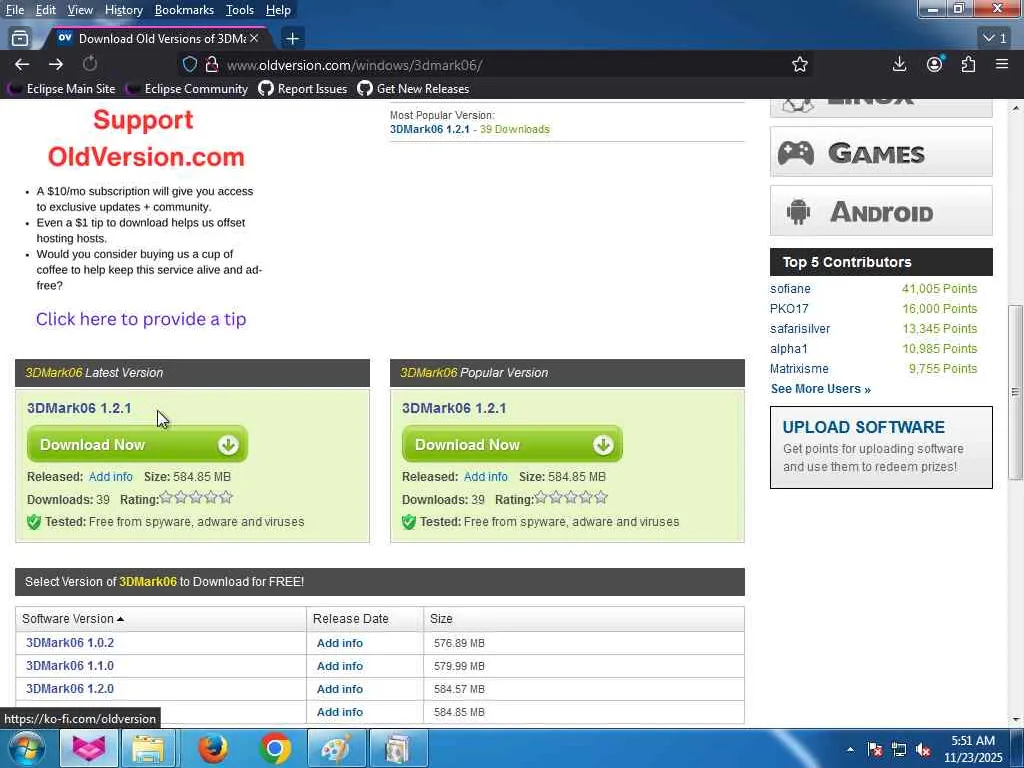Open the Android category button
Viewport: 1024px width, 768px height.
pos(881,211)
